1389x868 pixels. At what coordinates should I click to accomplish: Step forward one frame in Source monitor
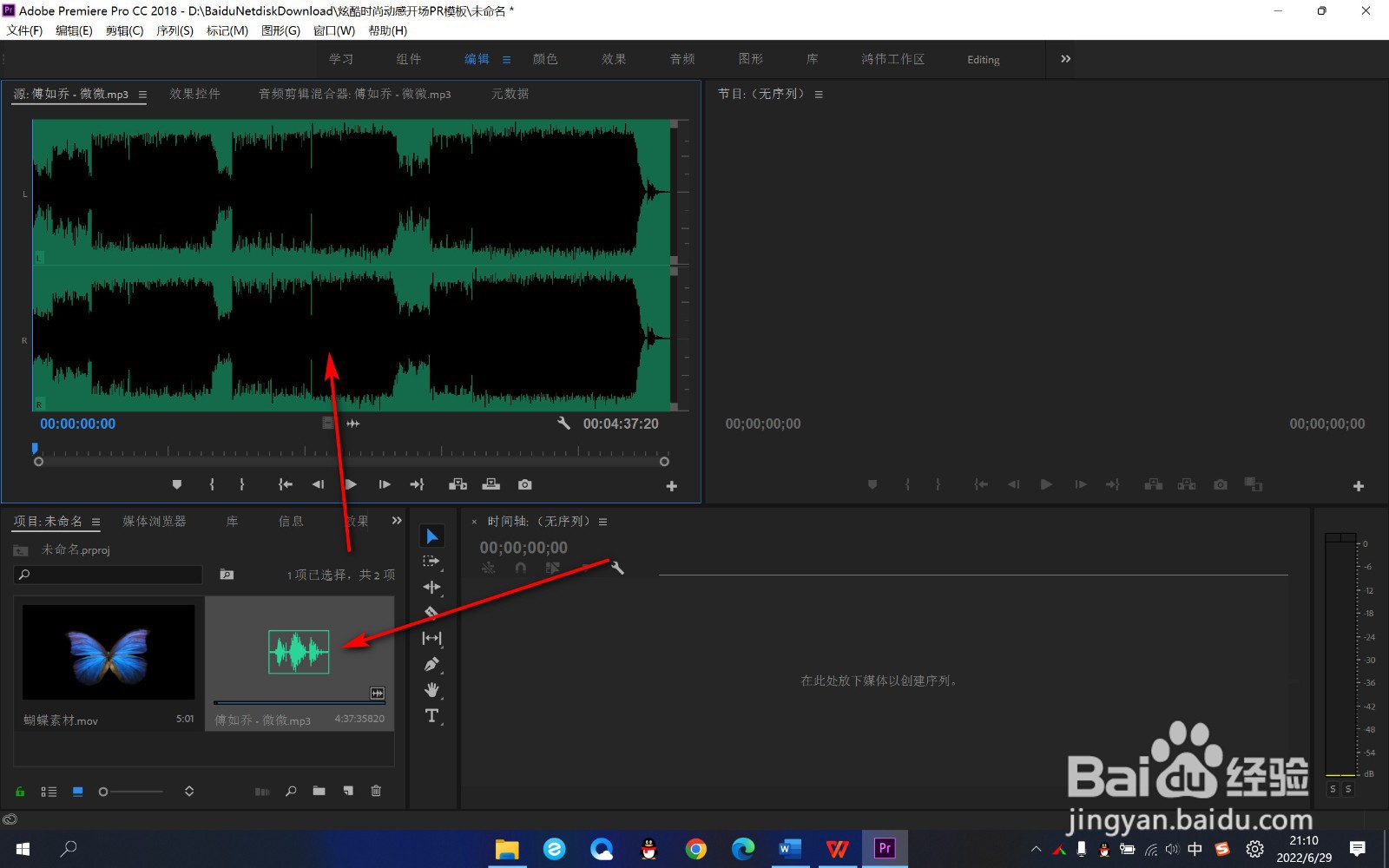pyautogui.click(x=385, y=484)
